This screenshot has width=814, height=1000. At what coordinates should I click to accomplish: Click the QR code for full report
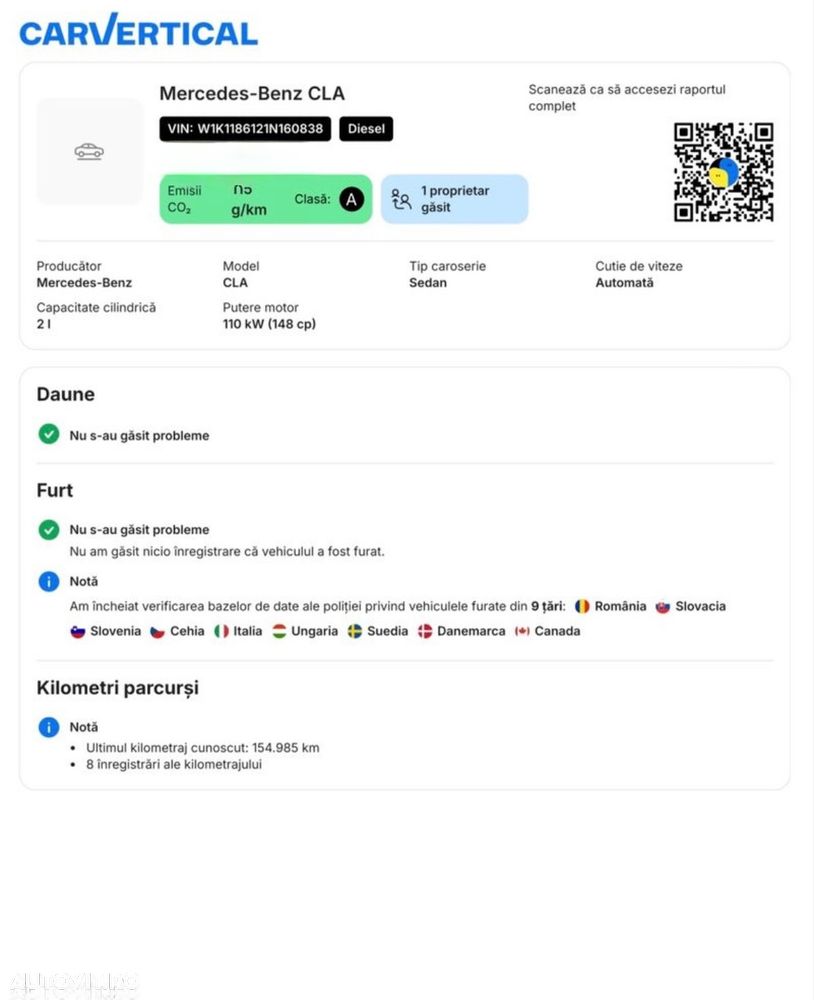(723, 172)
